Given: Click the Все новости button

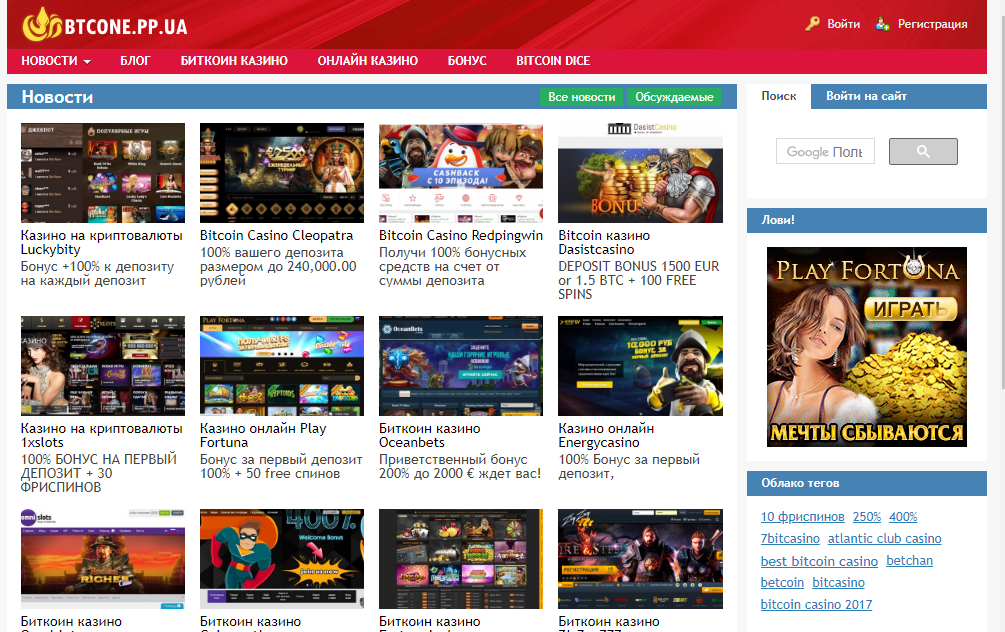Looking at the screenshot, I should pyautogui.click(x=581, y=97).
